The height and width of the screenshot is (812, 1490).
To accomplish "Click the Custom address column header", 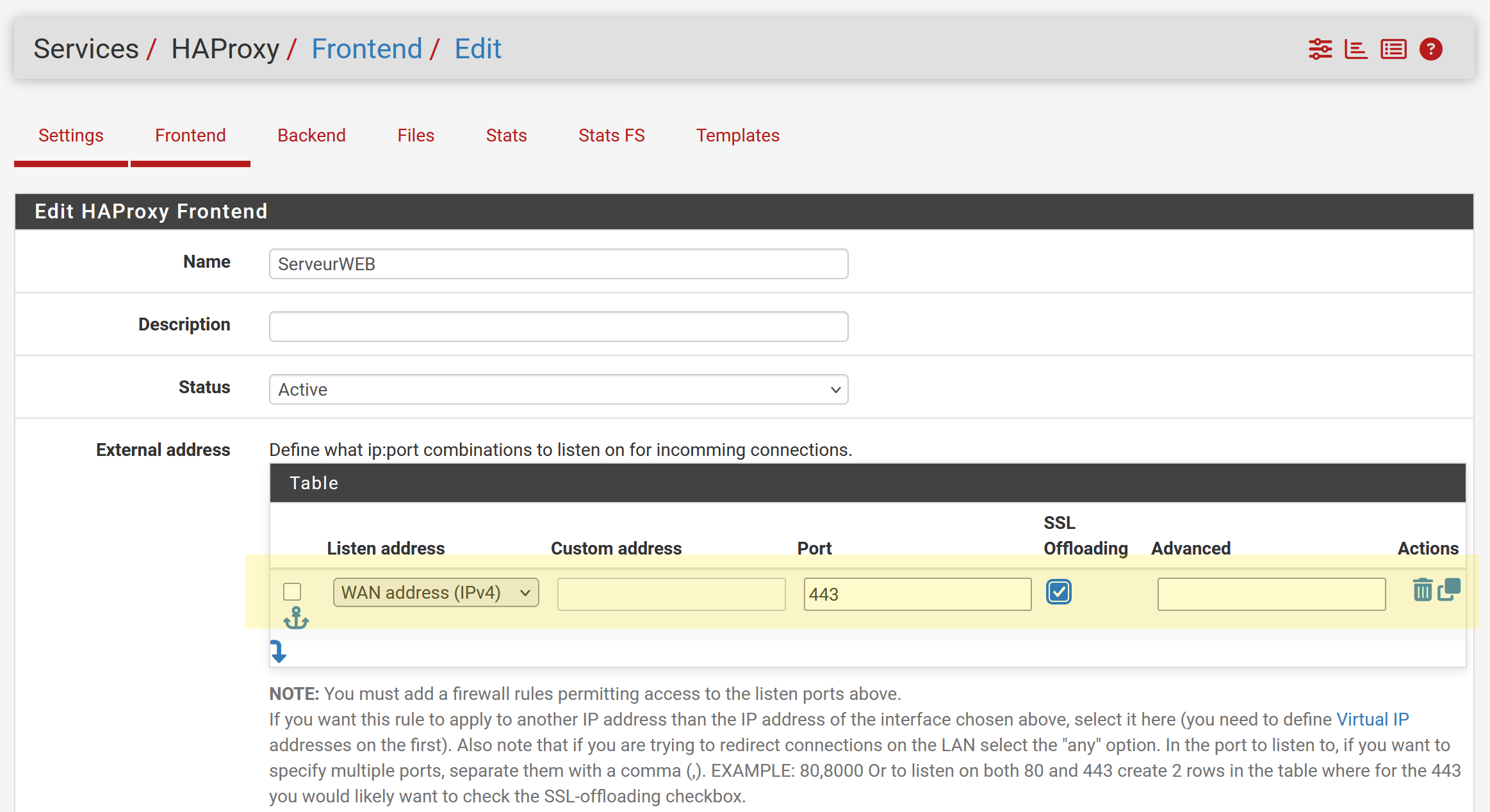I will pyautogui.click(x=616, y=548).
